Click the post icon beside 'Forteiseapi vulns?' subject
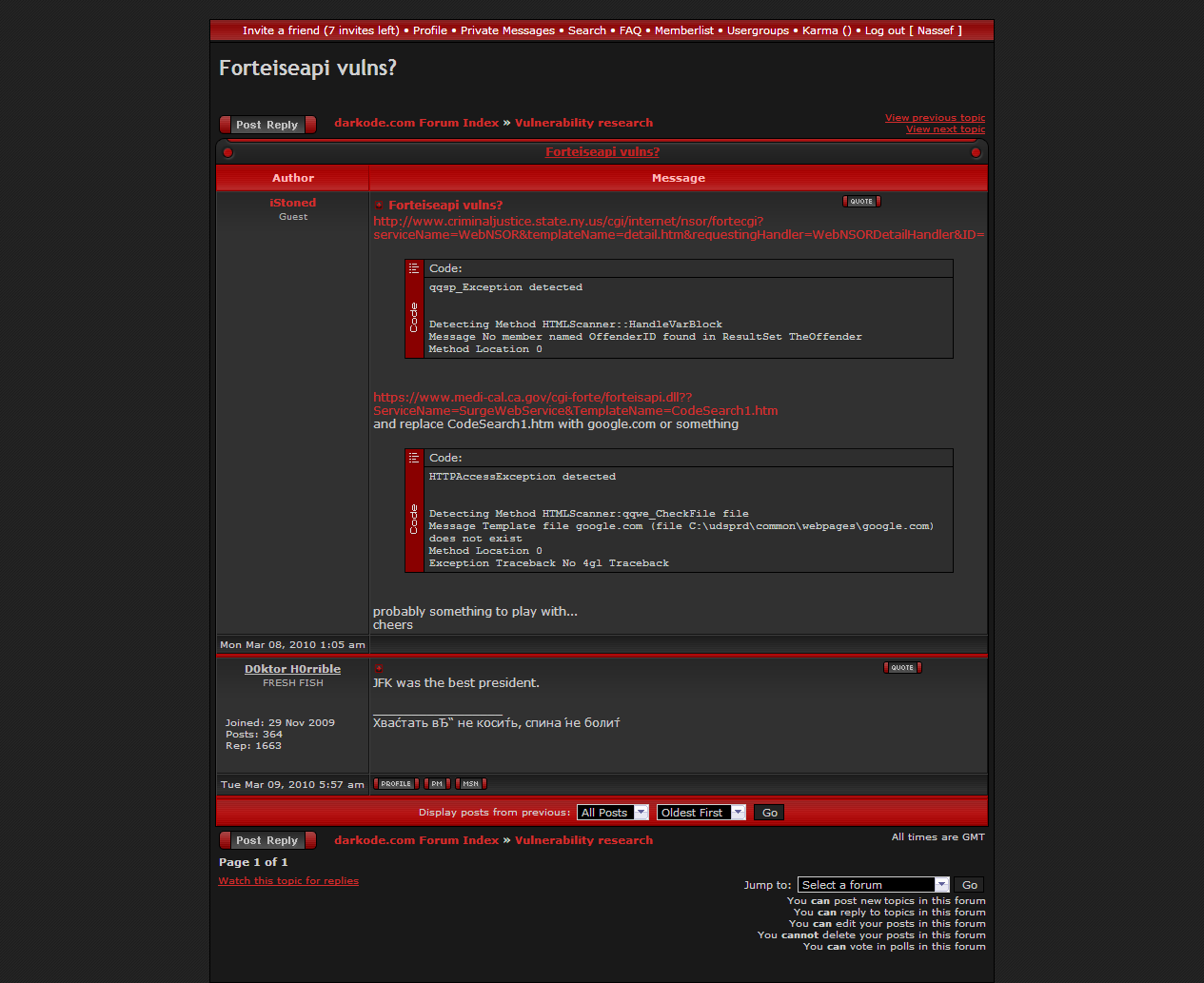The image size is (1204, 983). pyautogui.click(x=379, y=206)
